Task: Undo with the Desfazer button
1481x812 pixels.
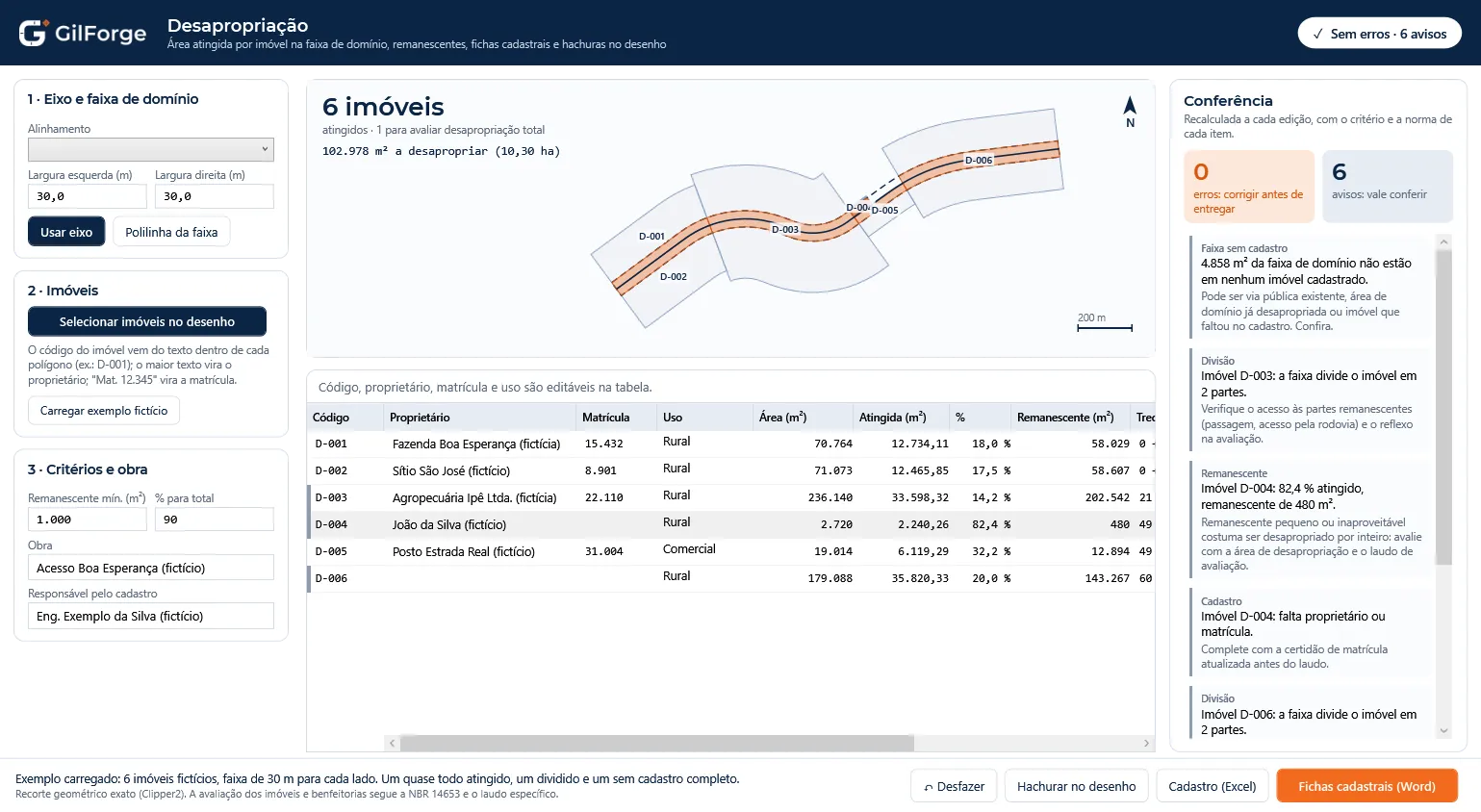Action: (x=954, y=786)
